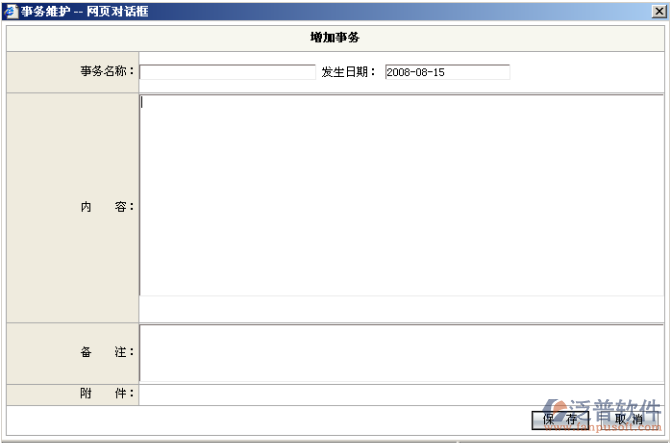The width and height of the screenshot is (672, 443).
Task: Click the 保存 button
Action: coord(560,420)
